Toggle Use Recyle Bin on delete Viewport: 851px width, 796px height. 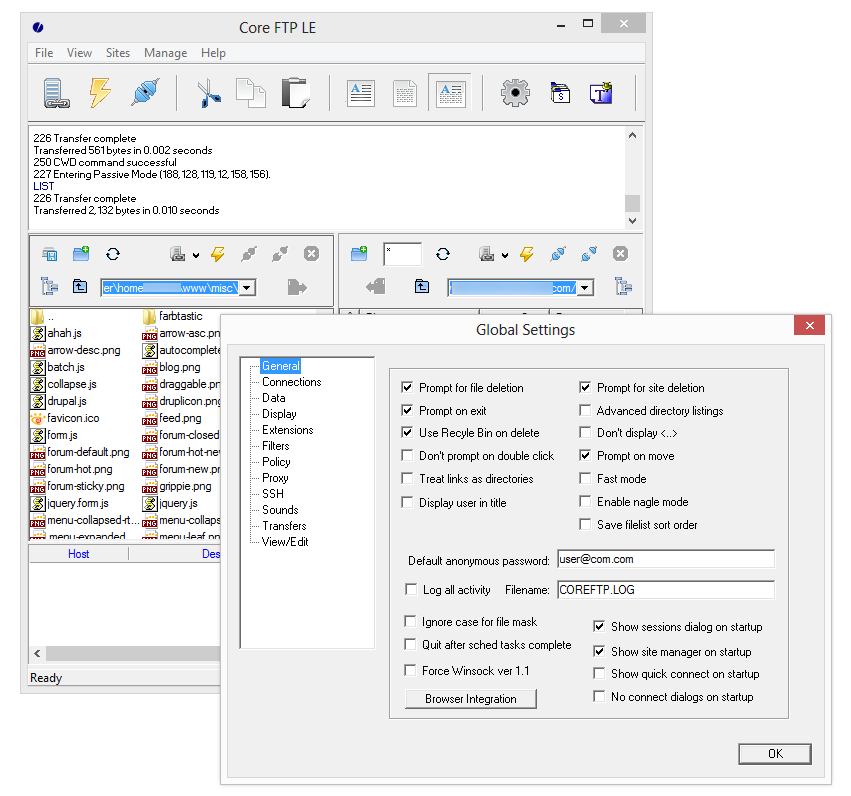point(407,432)
